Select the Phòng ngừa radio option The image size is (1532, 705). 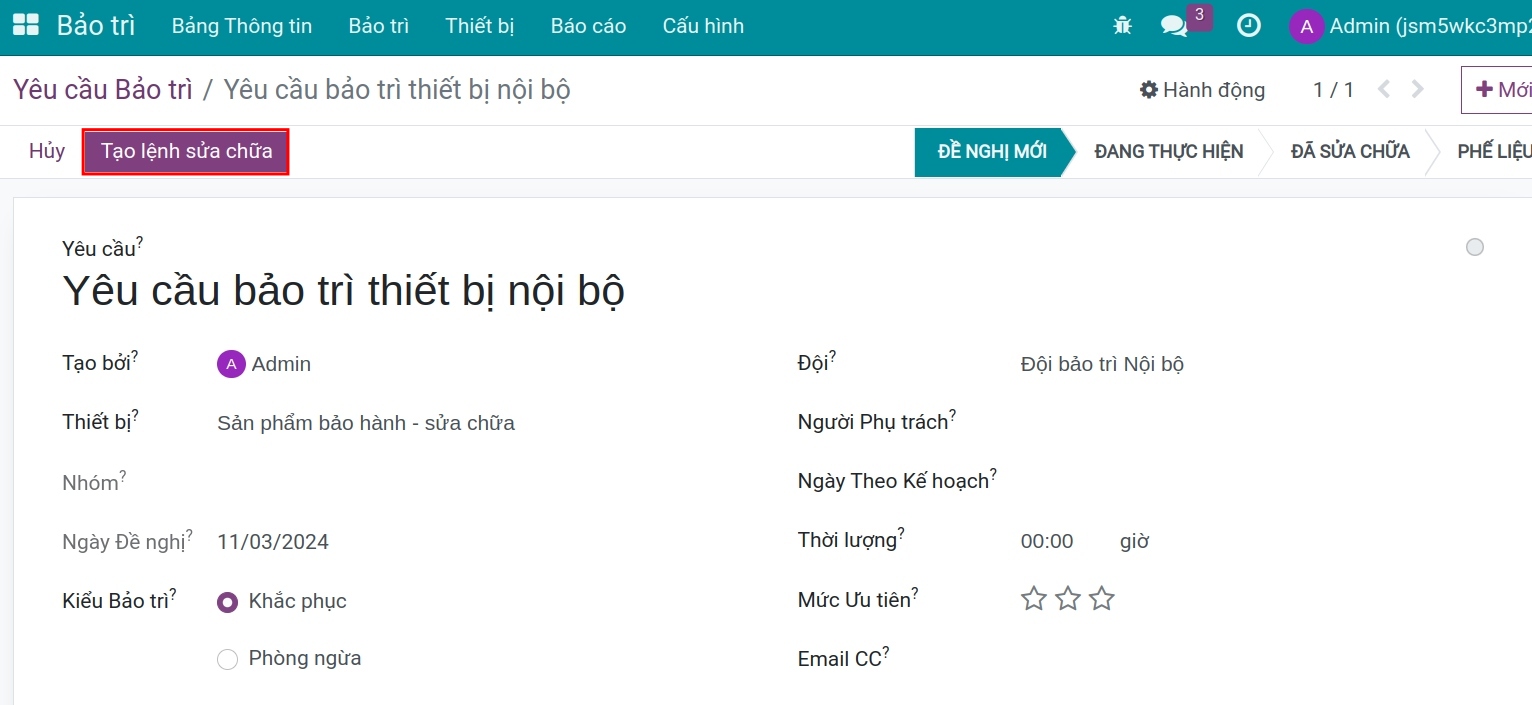click(x=228, y=659)
